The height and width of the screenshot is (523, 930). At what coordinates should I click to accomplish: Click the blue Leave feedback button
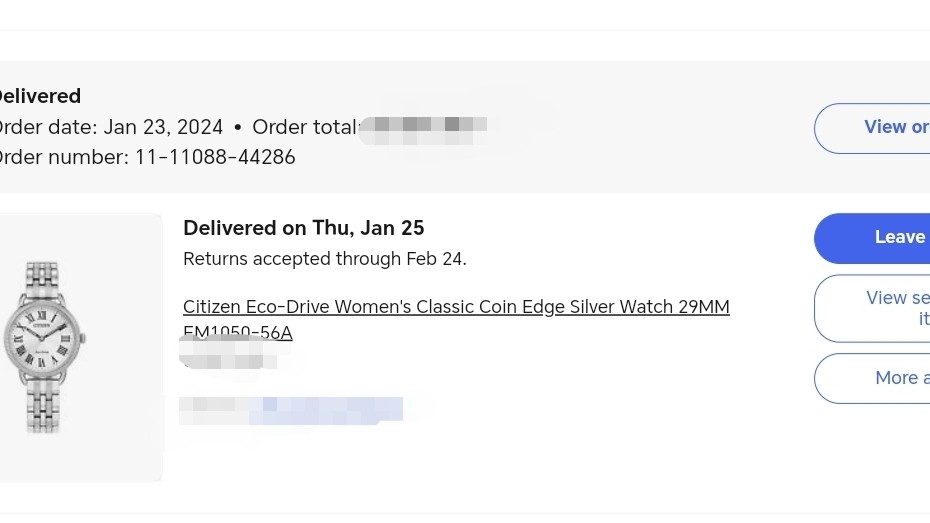[x=872, y=238]
